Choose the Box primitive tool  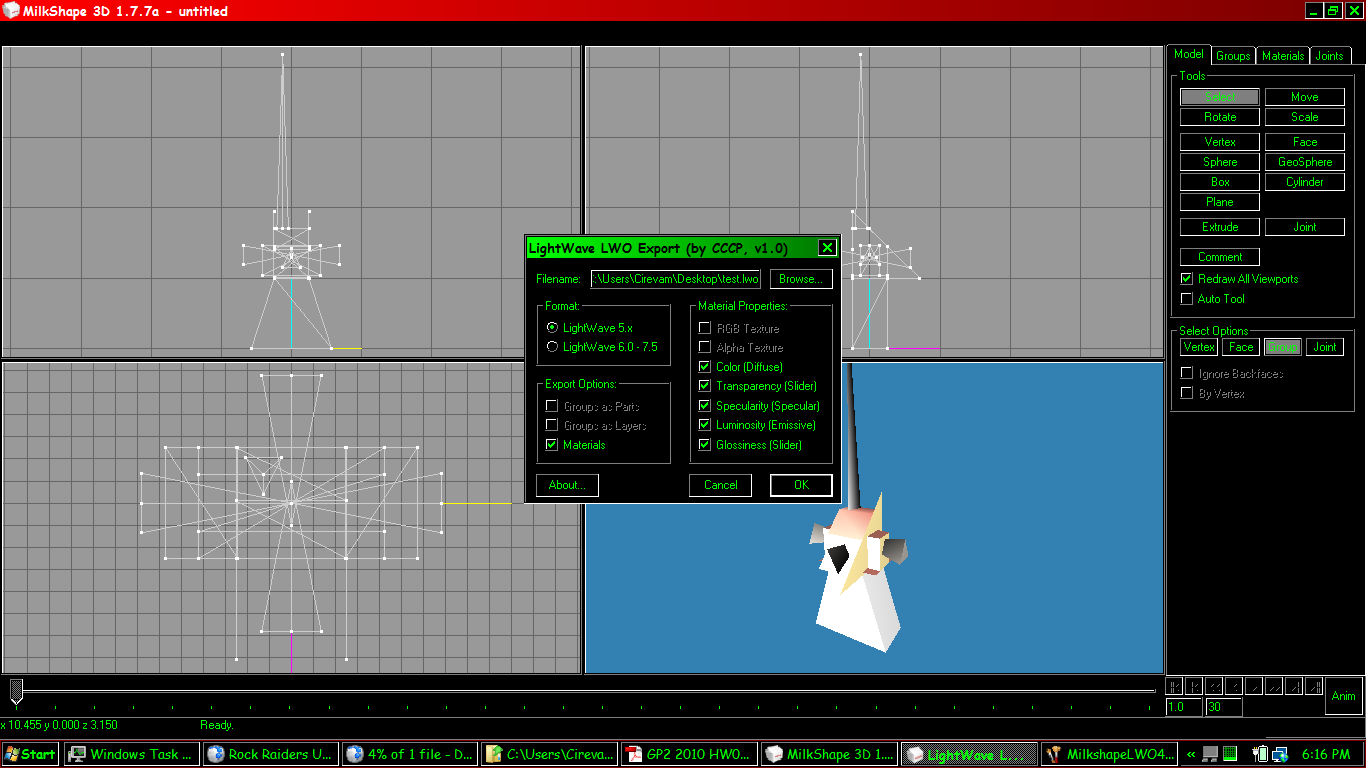pyautogui.click(x=1220, y=182)
